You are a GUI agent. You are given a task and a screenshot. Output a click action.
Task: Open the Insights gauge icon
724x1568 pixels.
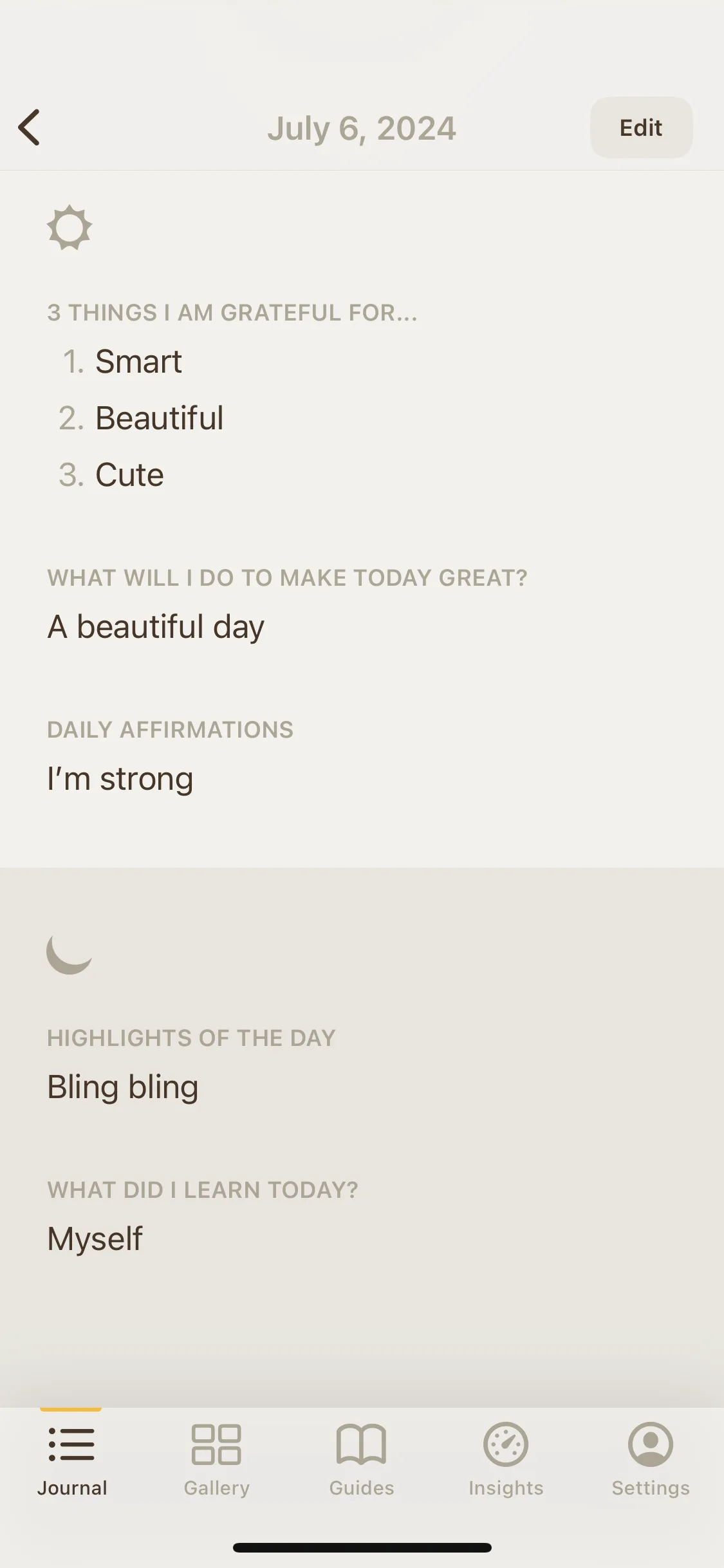[506, 1444]
